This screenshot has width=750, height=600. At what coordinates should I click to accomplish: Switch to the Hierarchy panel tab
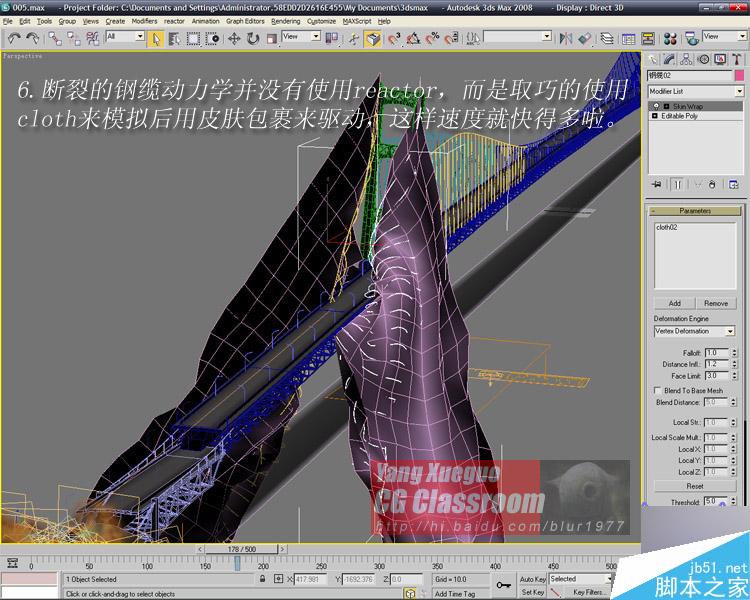(x=686, y=59)
